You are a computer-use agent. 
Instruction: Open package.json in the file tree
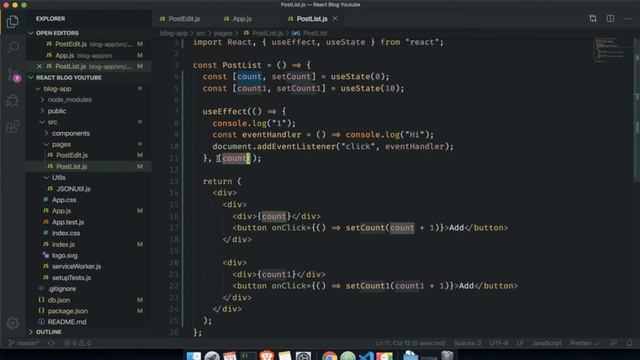[67, 311]
